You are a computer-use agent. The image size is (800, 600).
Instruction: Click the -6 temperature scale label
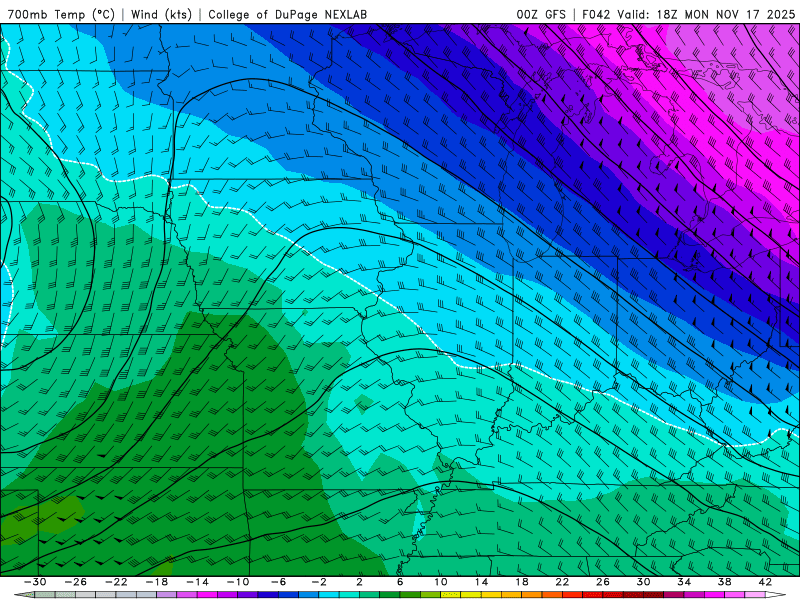pos(279,582)
